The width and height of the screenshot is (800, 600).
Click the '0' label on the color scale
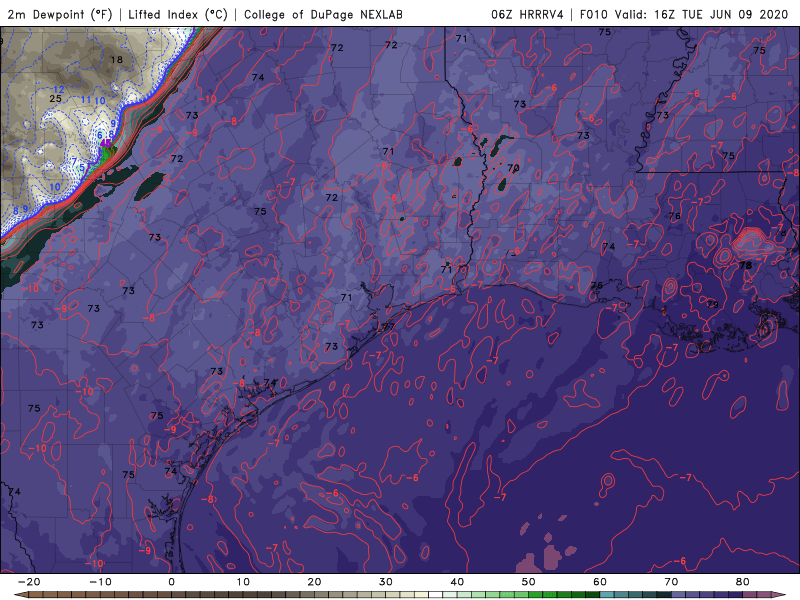(x=171, y=582)
